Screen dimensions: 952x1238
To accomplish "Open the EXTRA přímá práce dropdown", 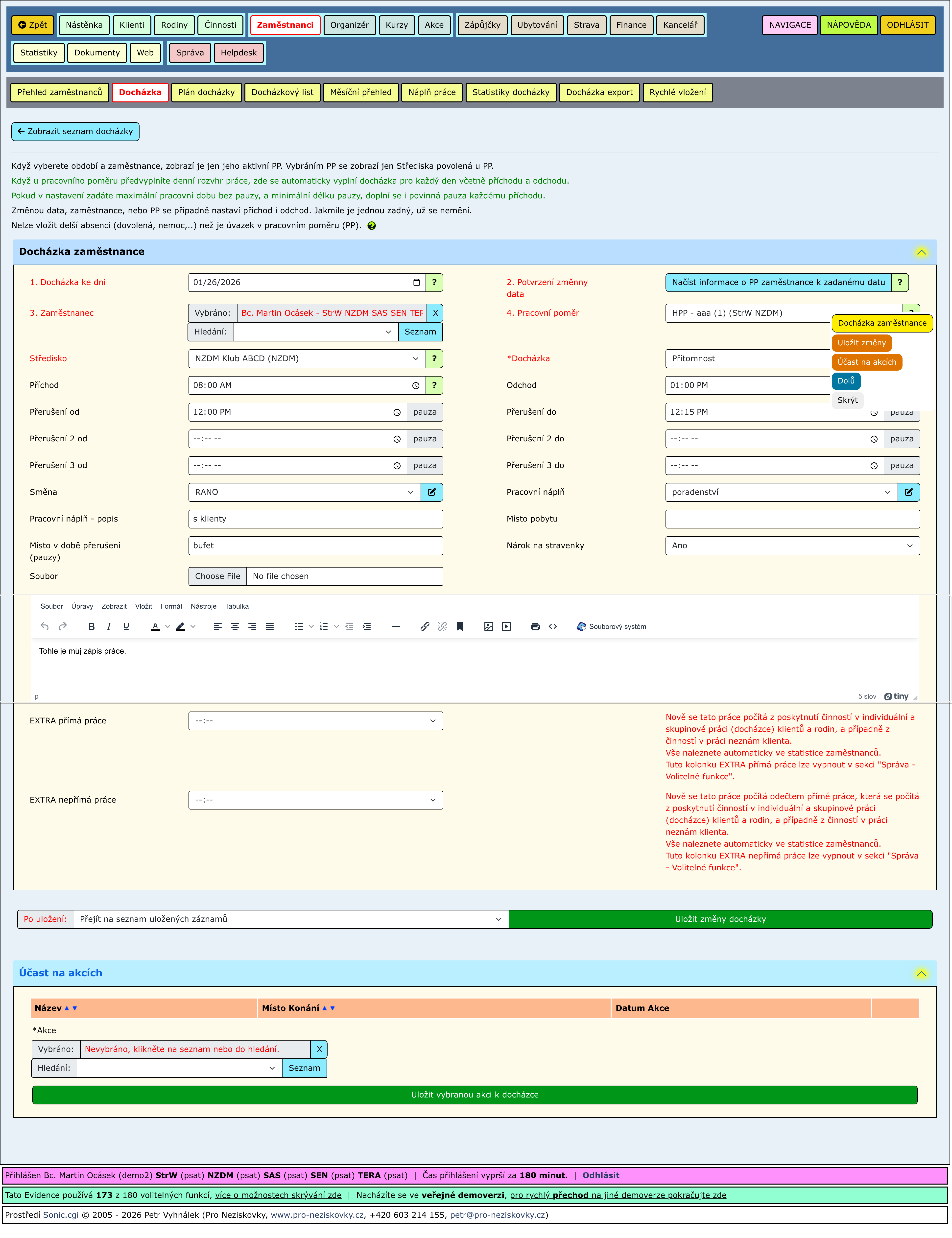I will click(315, 721).
